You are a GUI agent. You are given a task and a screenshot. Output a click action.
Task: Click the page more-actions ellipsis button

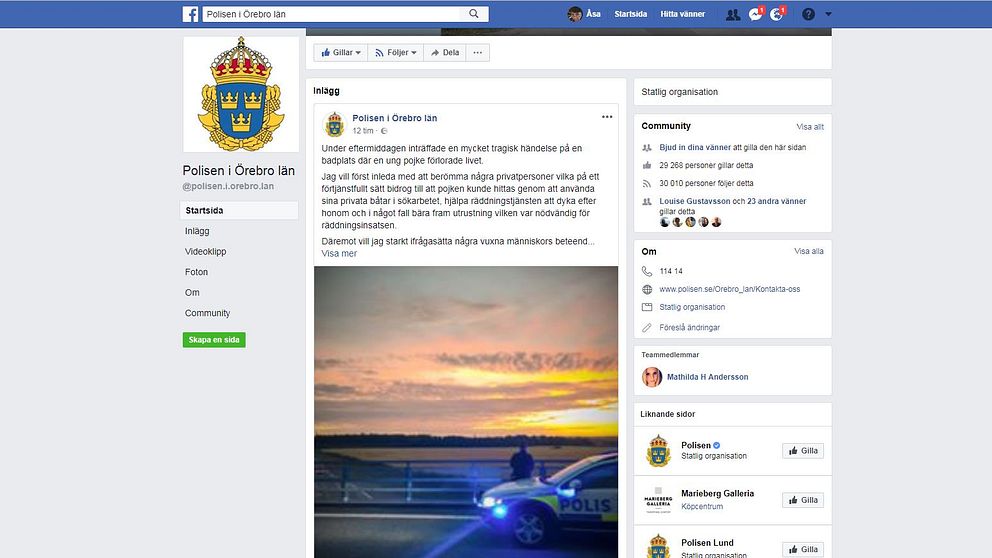[478, 53]
